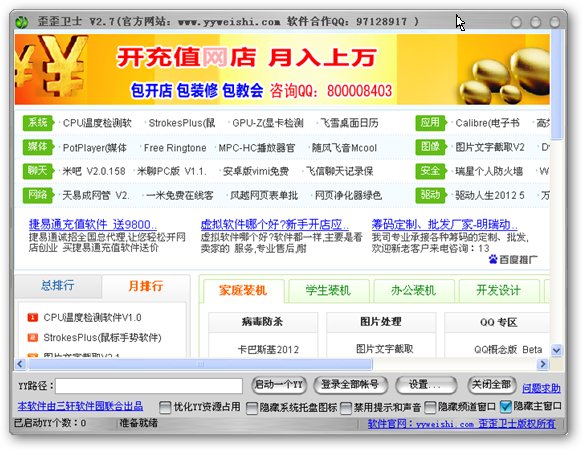Image resolution: width=583 pixels, height=450 pixels.
Task: Open 米吧 V2.0.158 link
Action: [94, 171]
